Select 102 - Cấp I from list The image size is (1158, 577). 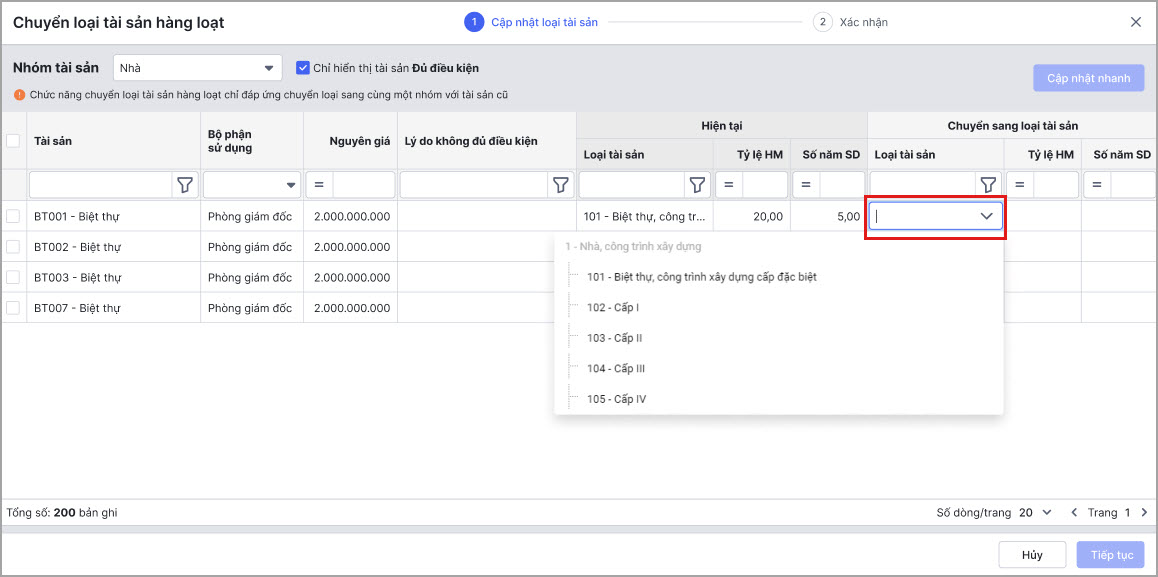(x=612, y=308)
